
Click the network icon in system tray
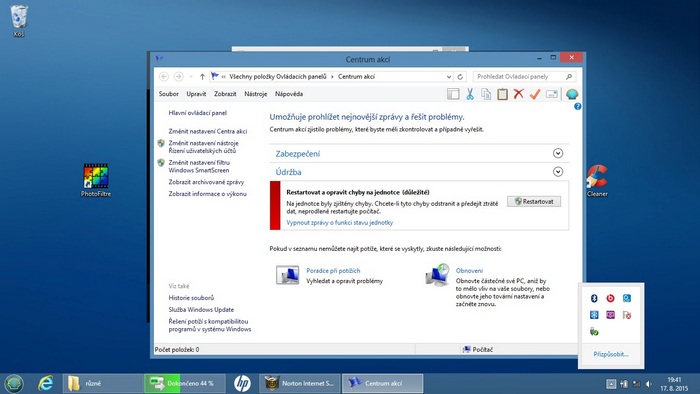[x=636, y=384]
